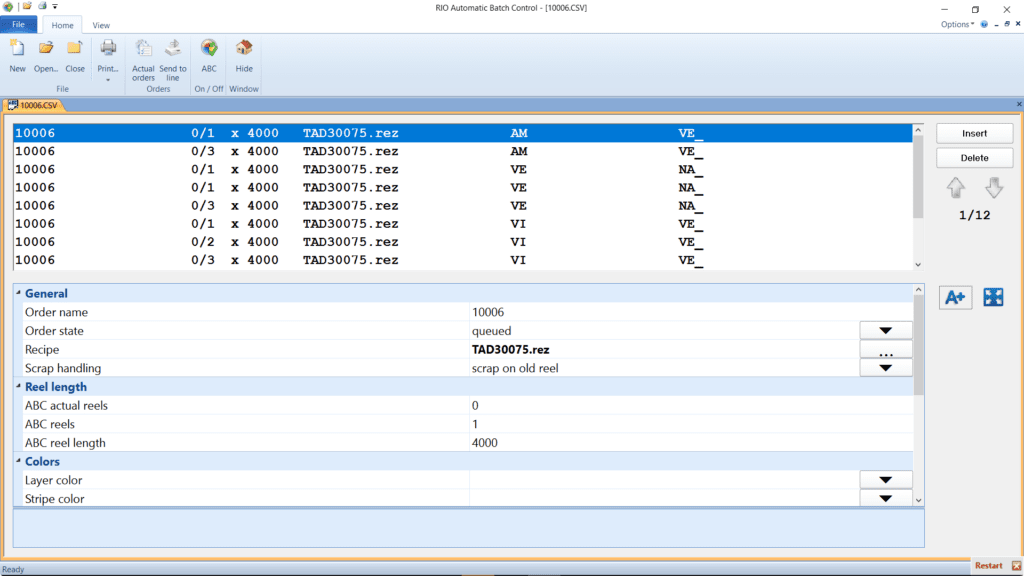The width and height of the screenshot is (1024, 576).
Task: Hide the batch control window
Action: pyautogui.click(x=243, y=57)
